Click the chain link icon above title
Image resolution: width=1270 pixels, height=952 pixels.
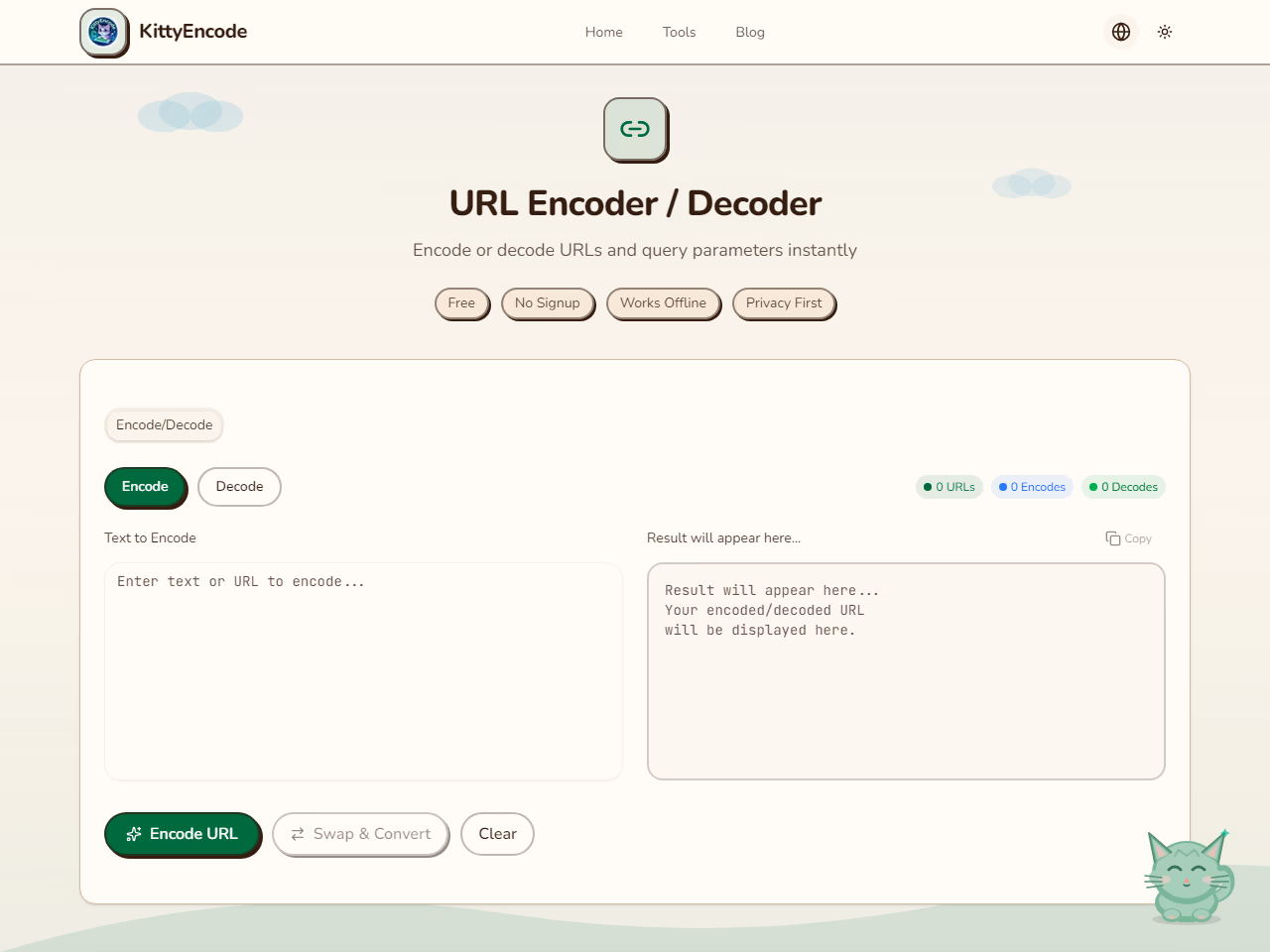coord(635,129)
